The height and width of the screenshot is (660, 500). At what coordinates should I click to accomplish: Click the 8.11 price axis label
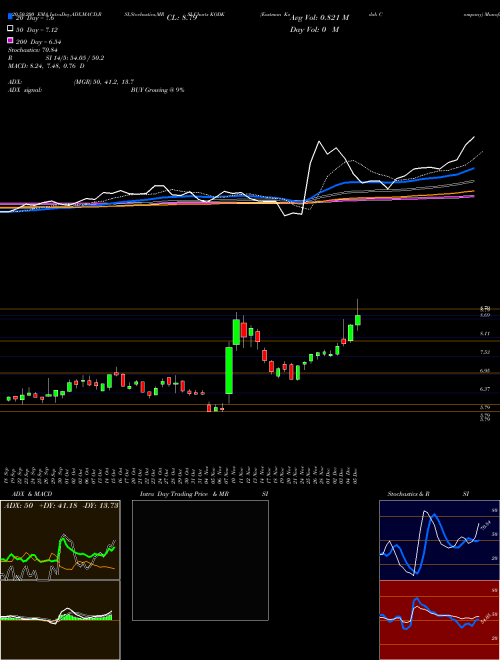[x=485, y=334]
